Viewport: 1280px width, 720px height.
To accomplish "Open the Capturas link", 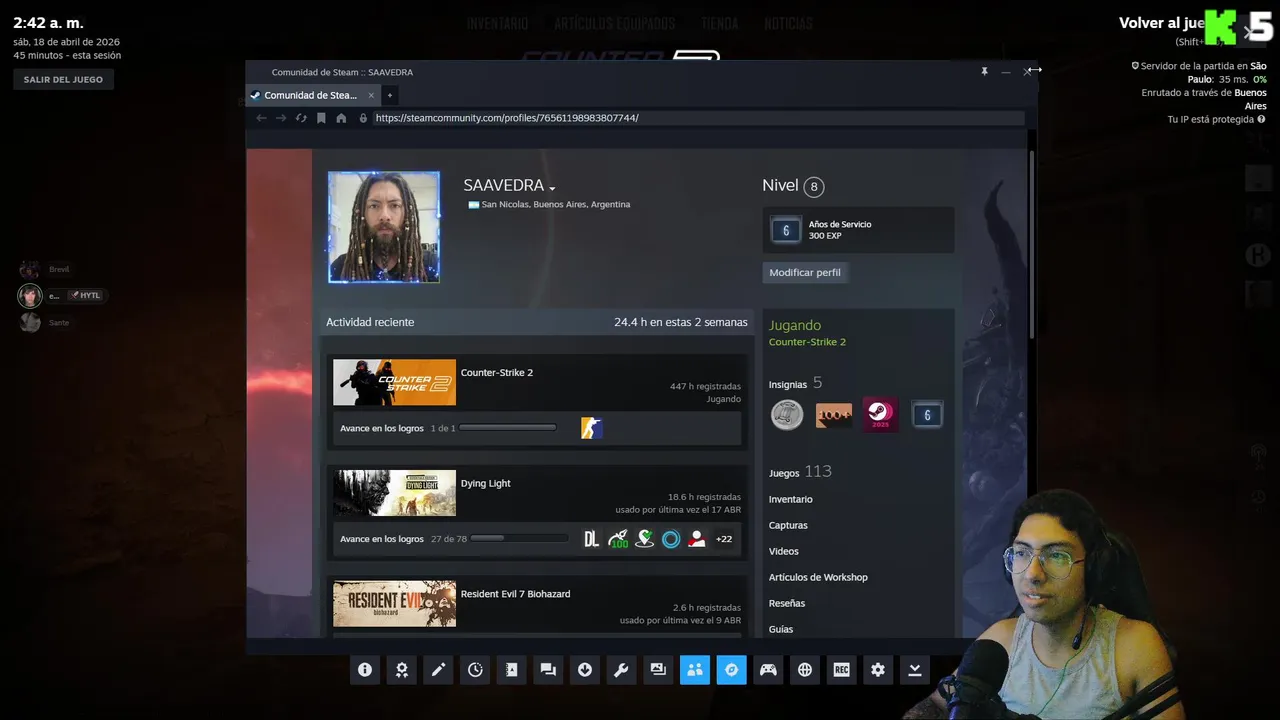I will (x=788, y=525).
